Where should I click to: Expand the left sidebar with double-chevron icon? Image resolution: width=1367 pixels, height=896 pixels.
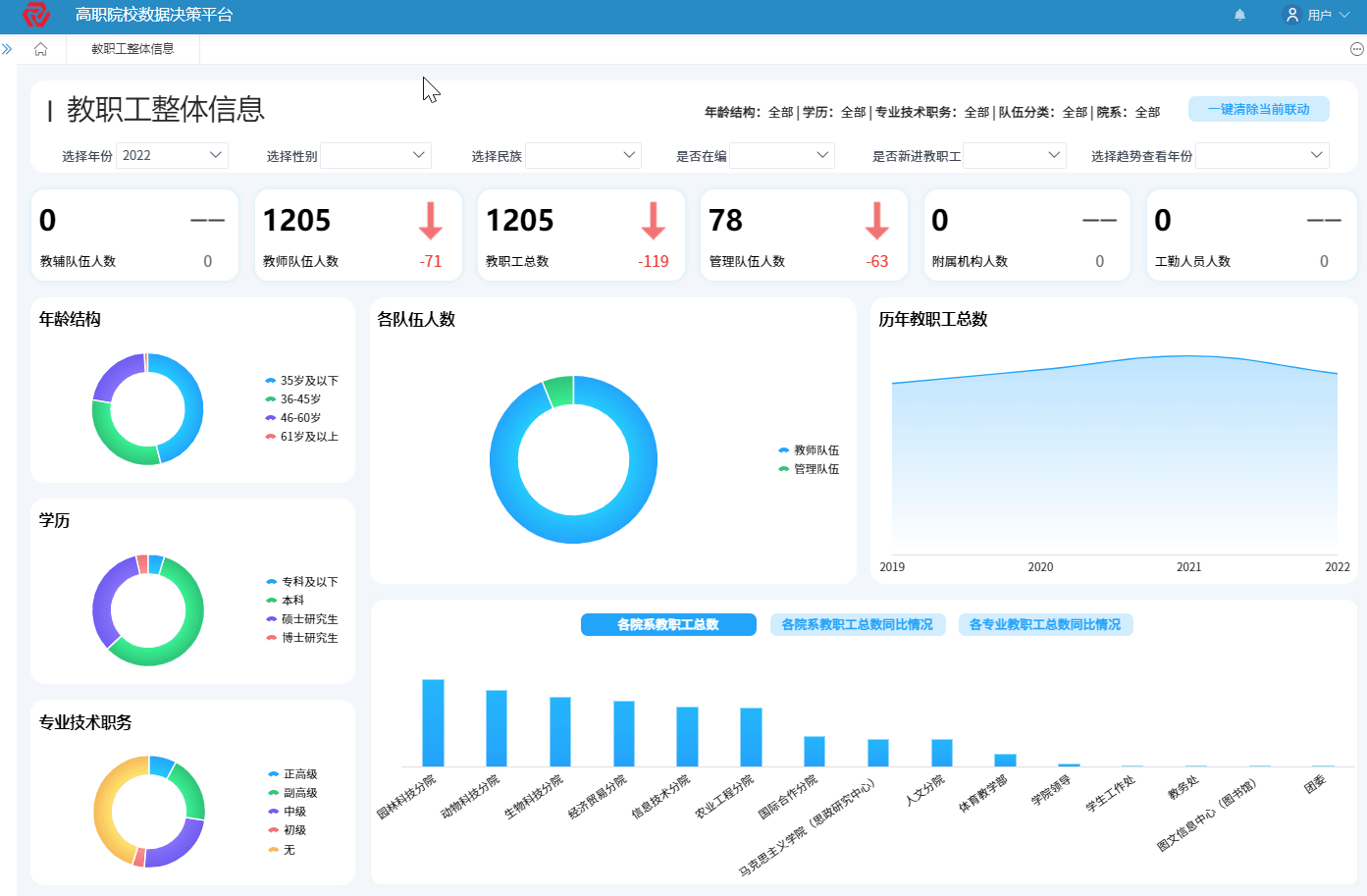[x=7, y=49]
